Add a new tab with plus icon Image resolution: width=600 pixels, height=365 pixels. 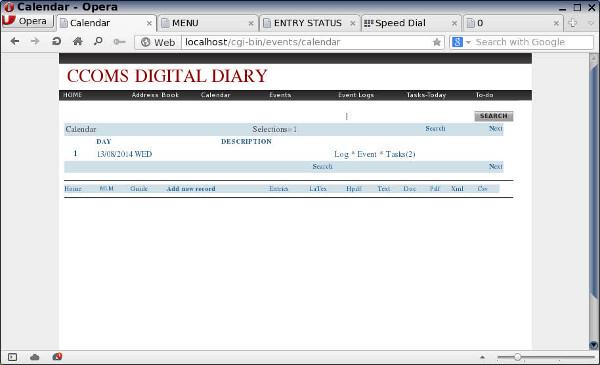coord(572,23)
